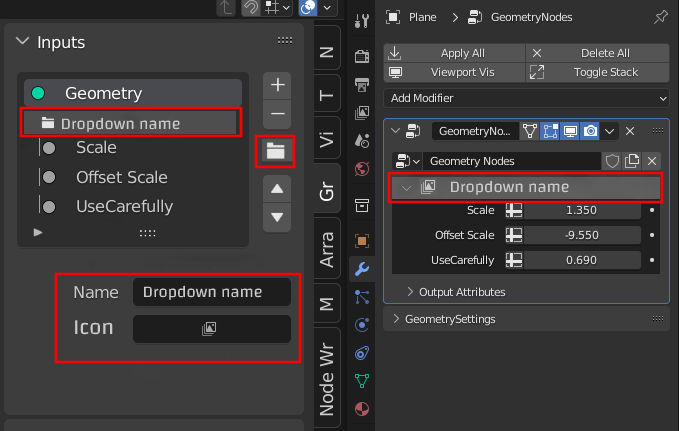
Task: Click the duplicate node group icon
Action: coord(632,161)
